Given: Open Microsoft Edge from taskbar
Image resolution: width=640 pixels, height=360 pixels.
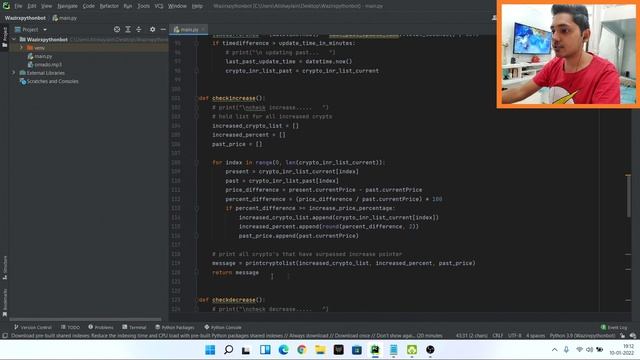Looking at the screenshot, I should point(283,350).
